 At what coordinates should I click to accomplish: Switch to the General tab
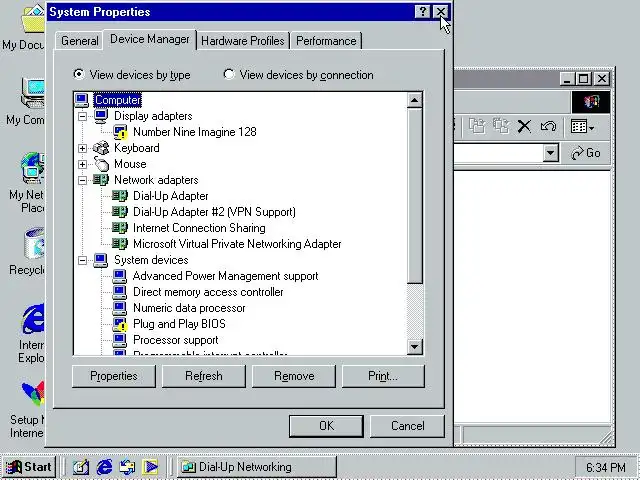(x=79, y=41)
